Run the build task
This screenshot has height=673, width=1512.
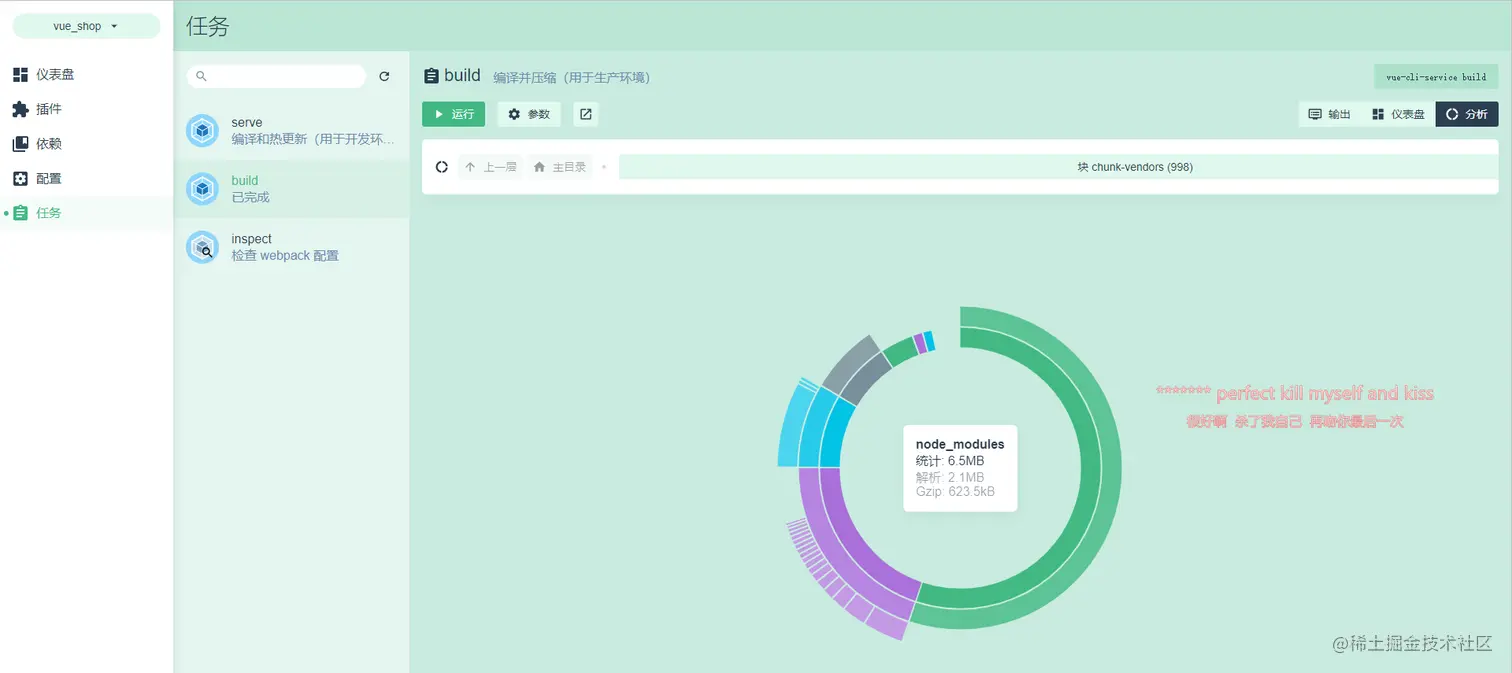pyautogui.click(x=453, y=114)
